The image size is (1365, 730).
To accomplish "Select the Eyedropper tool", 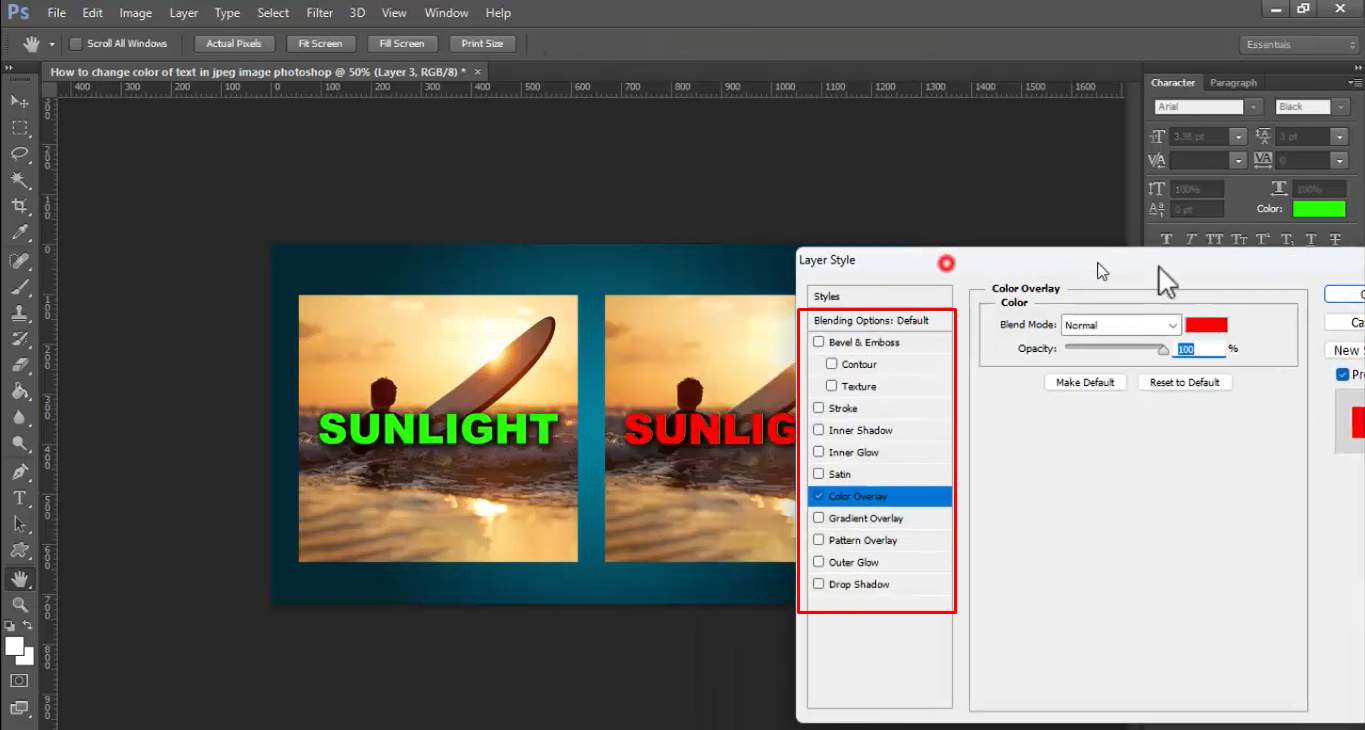I will (20, 232).
